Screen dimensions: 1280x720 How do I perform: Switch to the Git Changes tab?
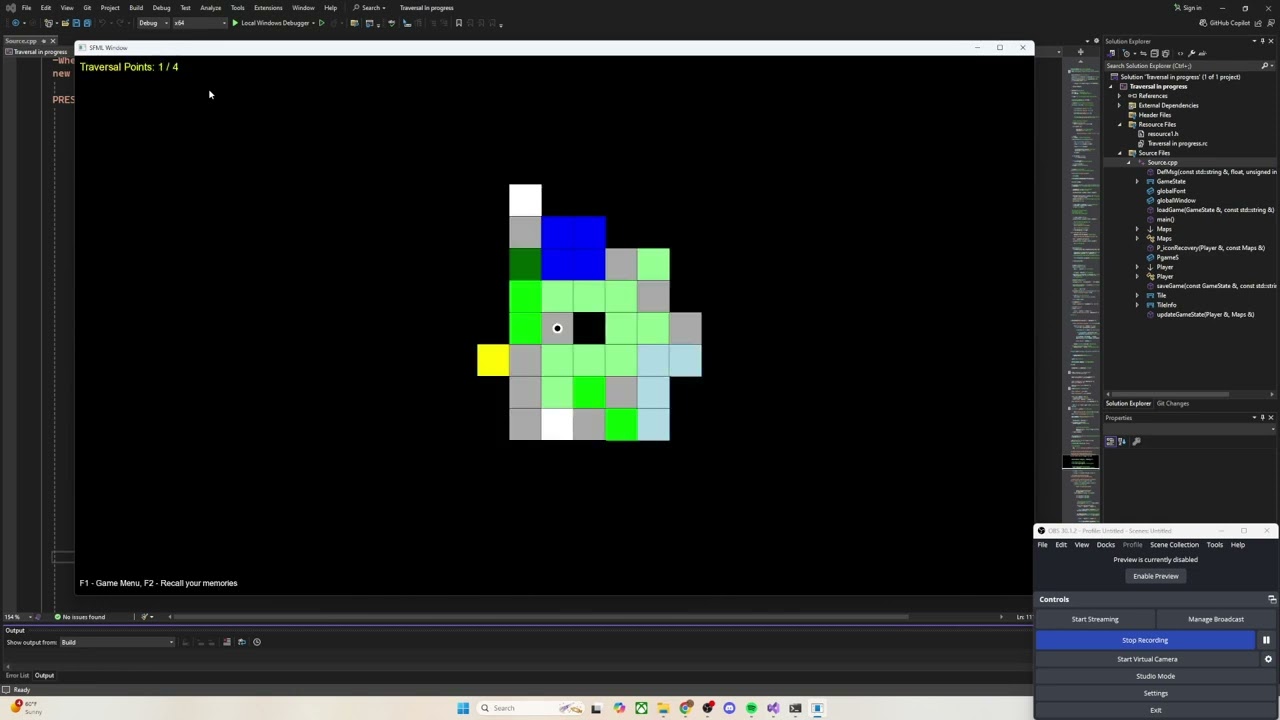(x=1173, y=404)
